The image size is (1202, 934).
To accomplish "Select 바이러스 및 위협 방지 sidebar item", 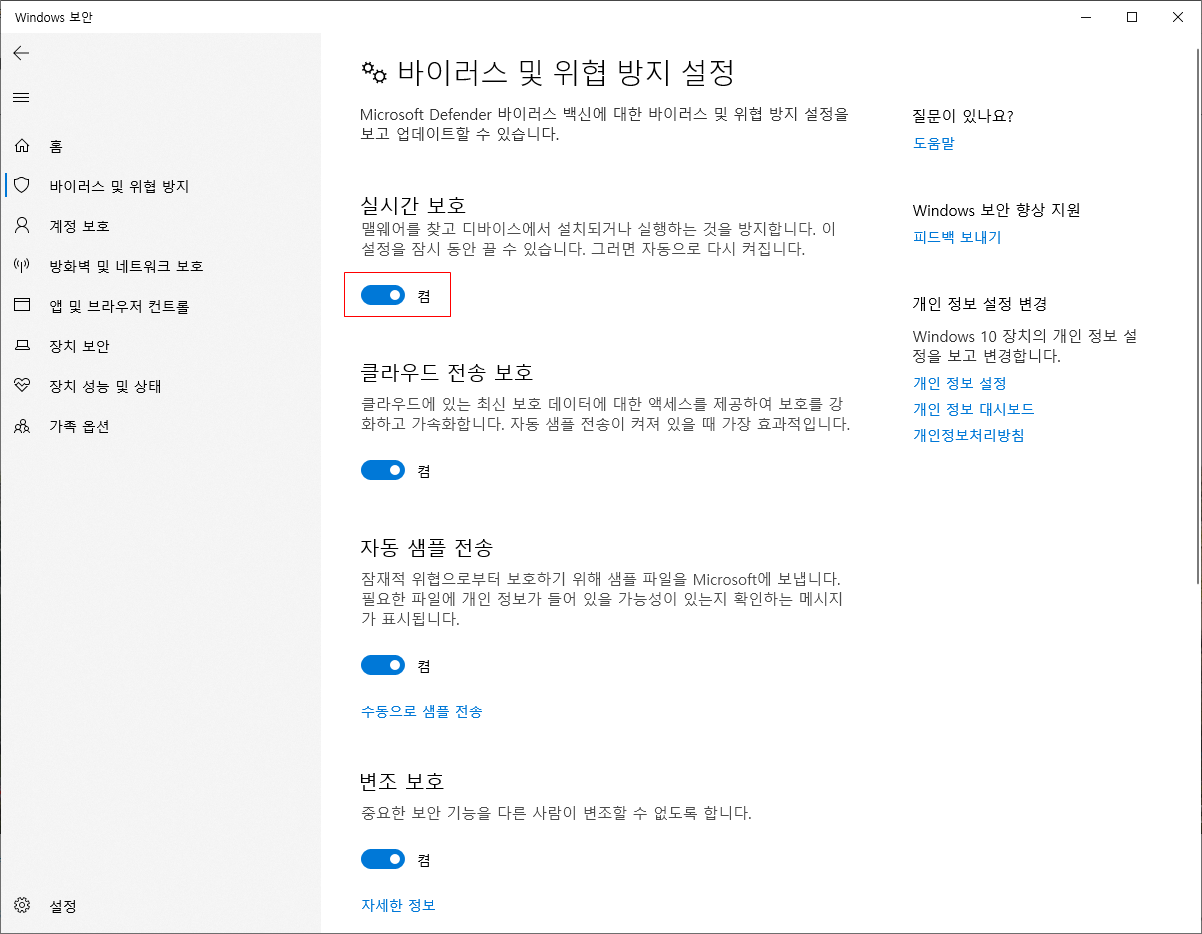I will 160,186.
